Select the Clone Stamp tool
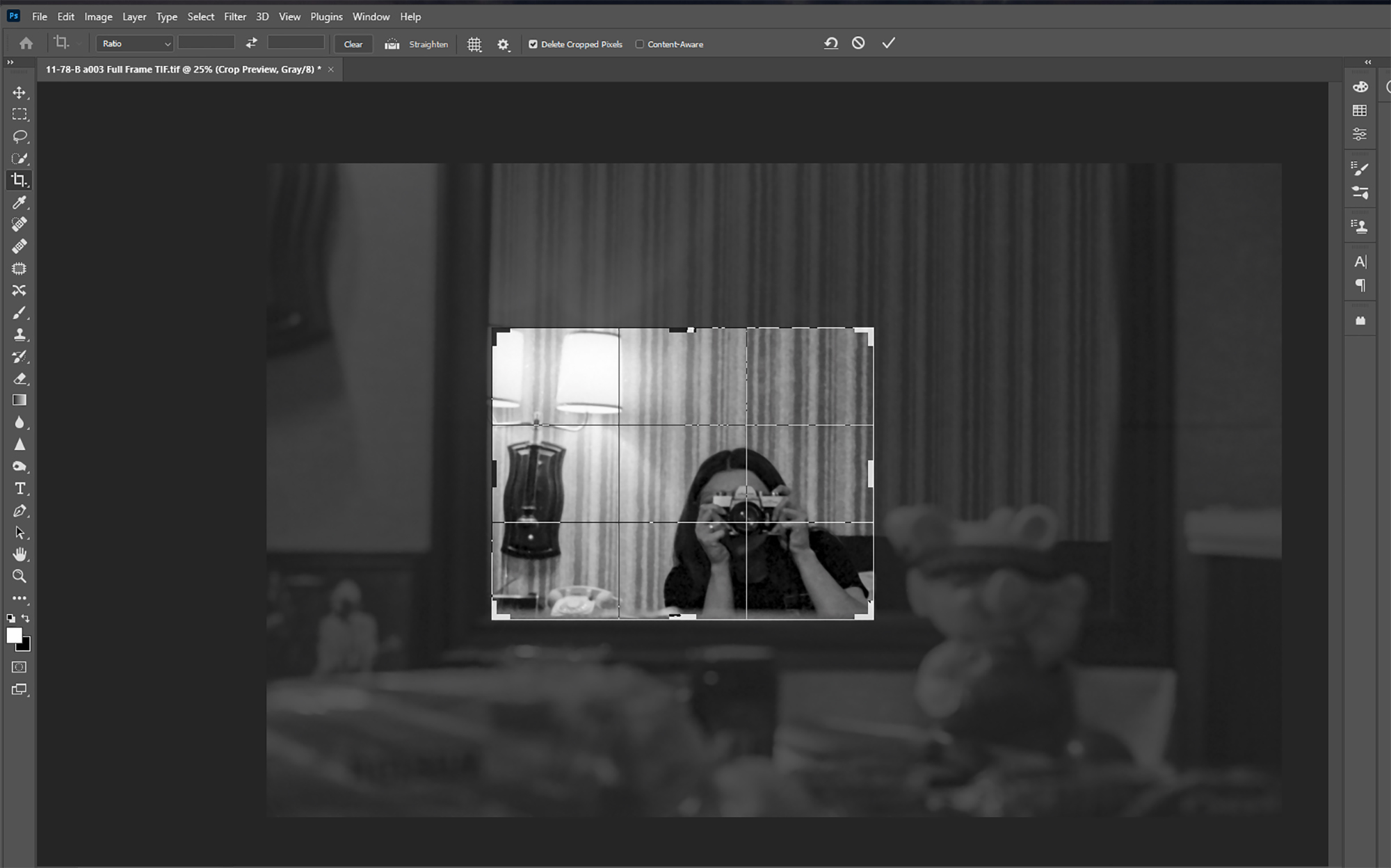The image size is (1391, 868). [19, 335]
